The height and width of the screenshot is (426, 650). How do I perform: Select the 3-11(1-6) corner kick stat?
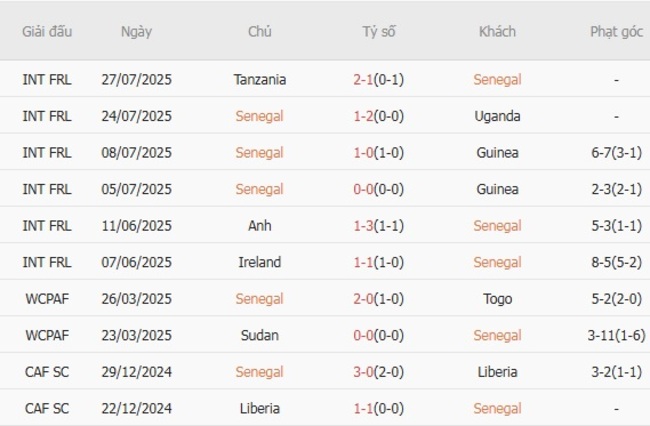(x=616, y=335)
